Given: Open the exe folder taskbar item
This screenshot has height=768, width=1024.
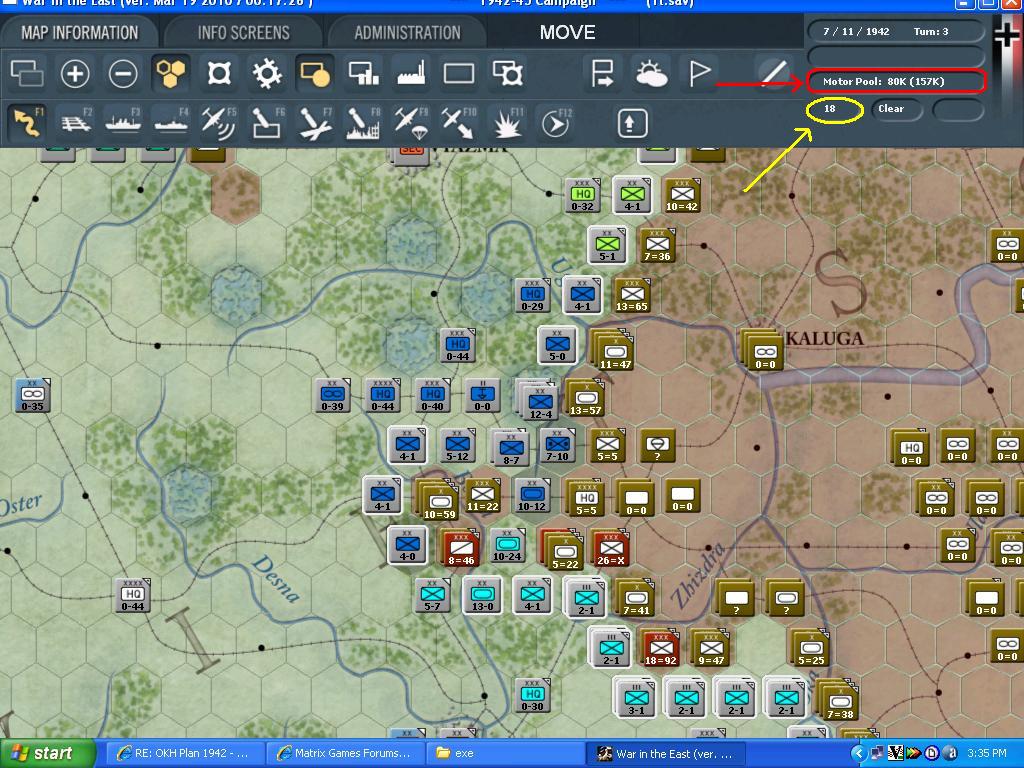Looking at the screenshot, I should point(503,753).
